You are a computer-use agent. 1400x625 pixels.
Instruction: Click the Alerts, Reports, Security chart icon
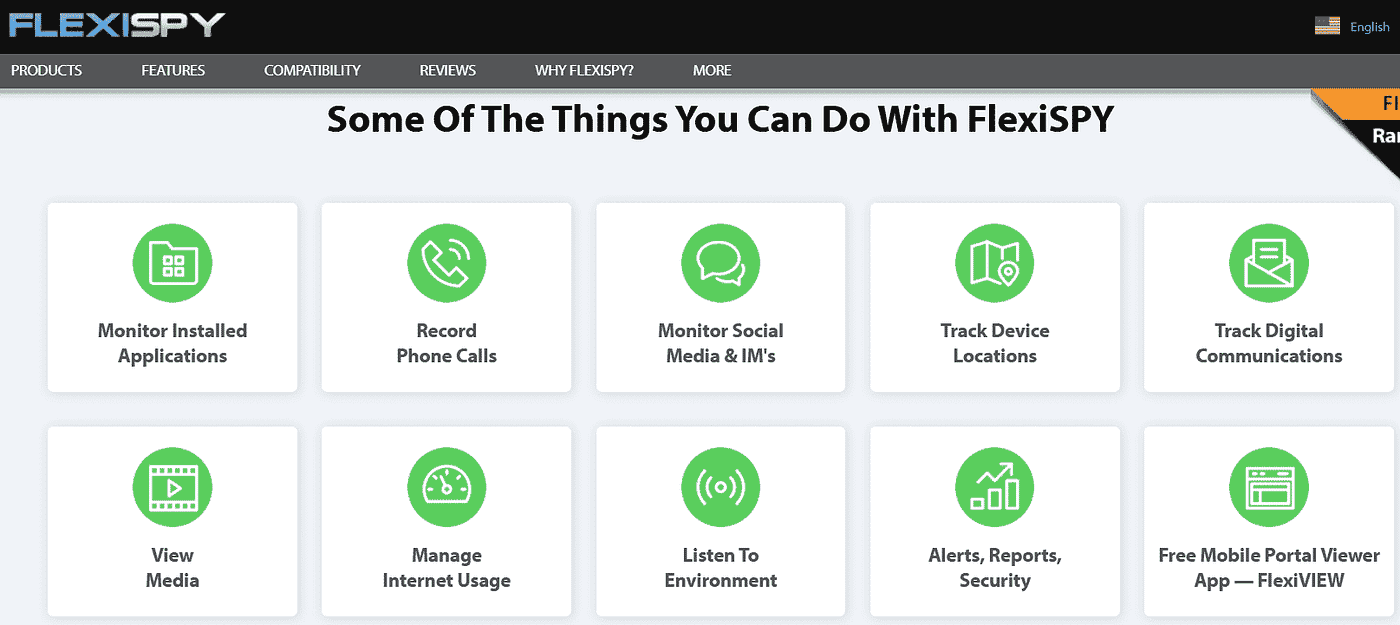pyautogui.click(x=995, y=488)
